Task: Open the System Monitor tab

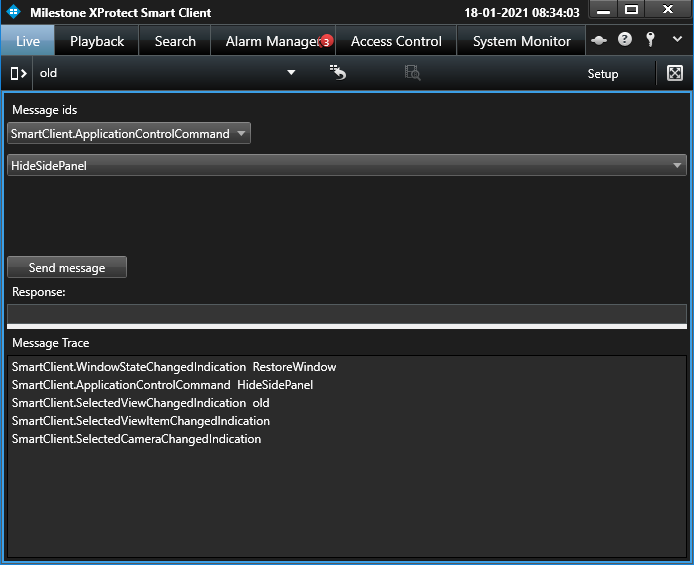Action: point(521,41)
